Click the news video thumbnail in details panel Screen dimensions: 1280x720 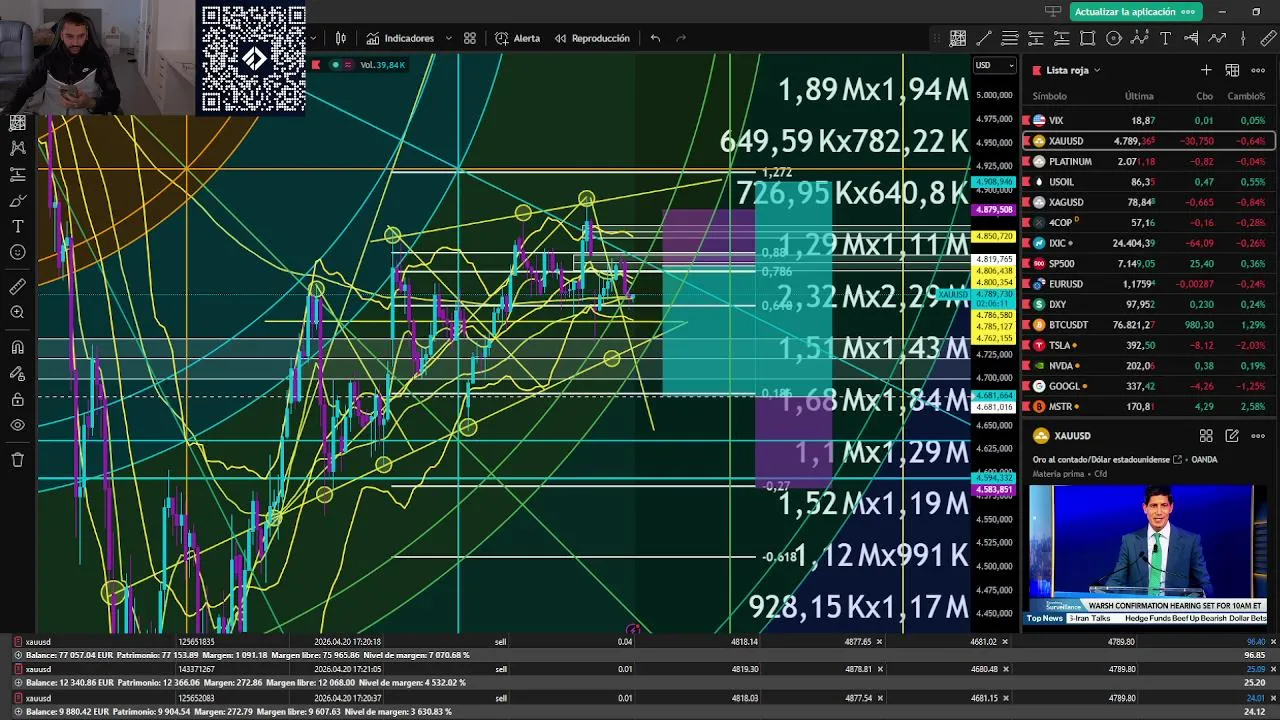click(x=1148, y=555)
